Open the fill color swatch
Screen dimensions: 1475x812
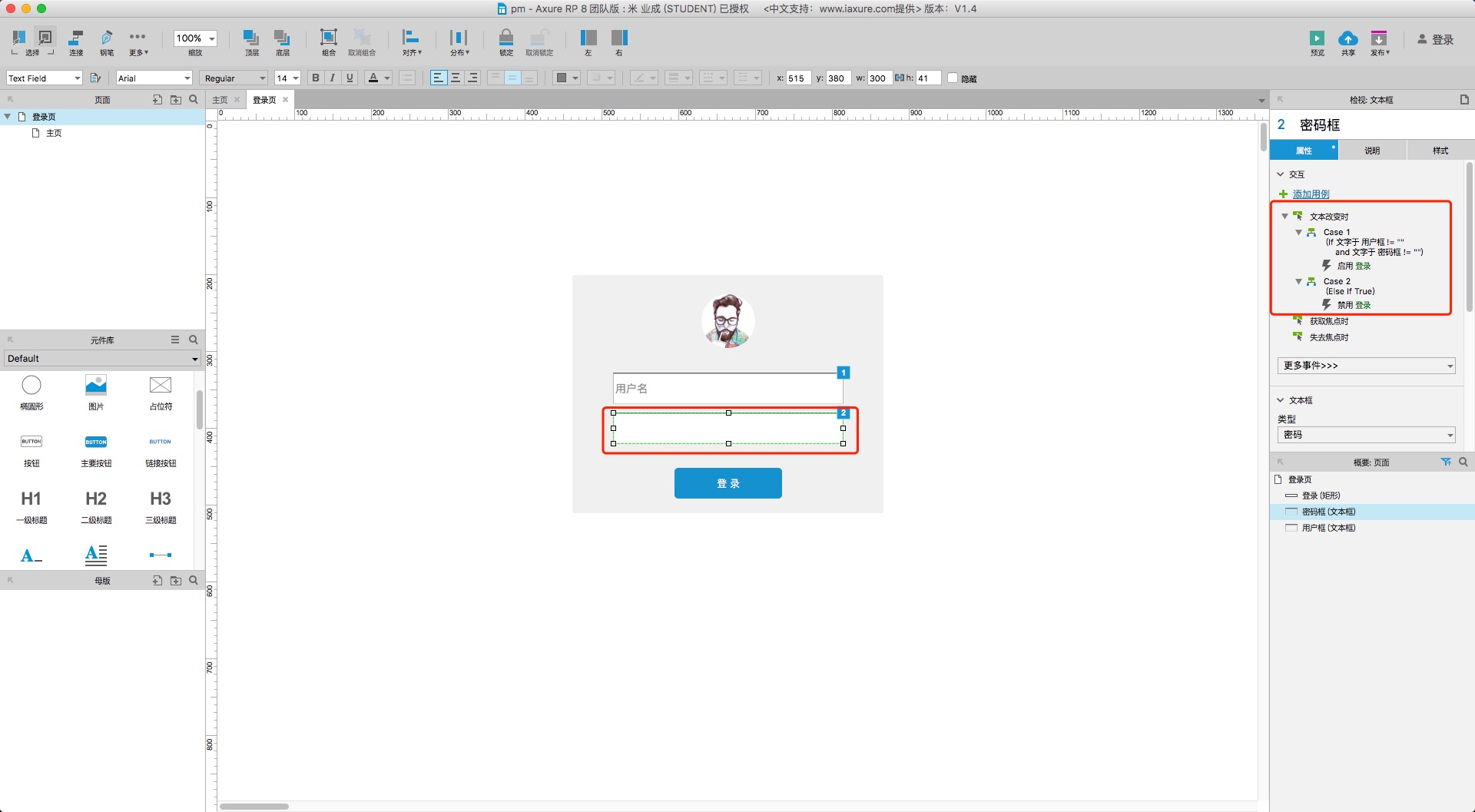pyautogui.click(x=566, y=78)
